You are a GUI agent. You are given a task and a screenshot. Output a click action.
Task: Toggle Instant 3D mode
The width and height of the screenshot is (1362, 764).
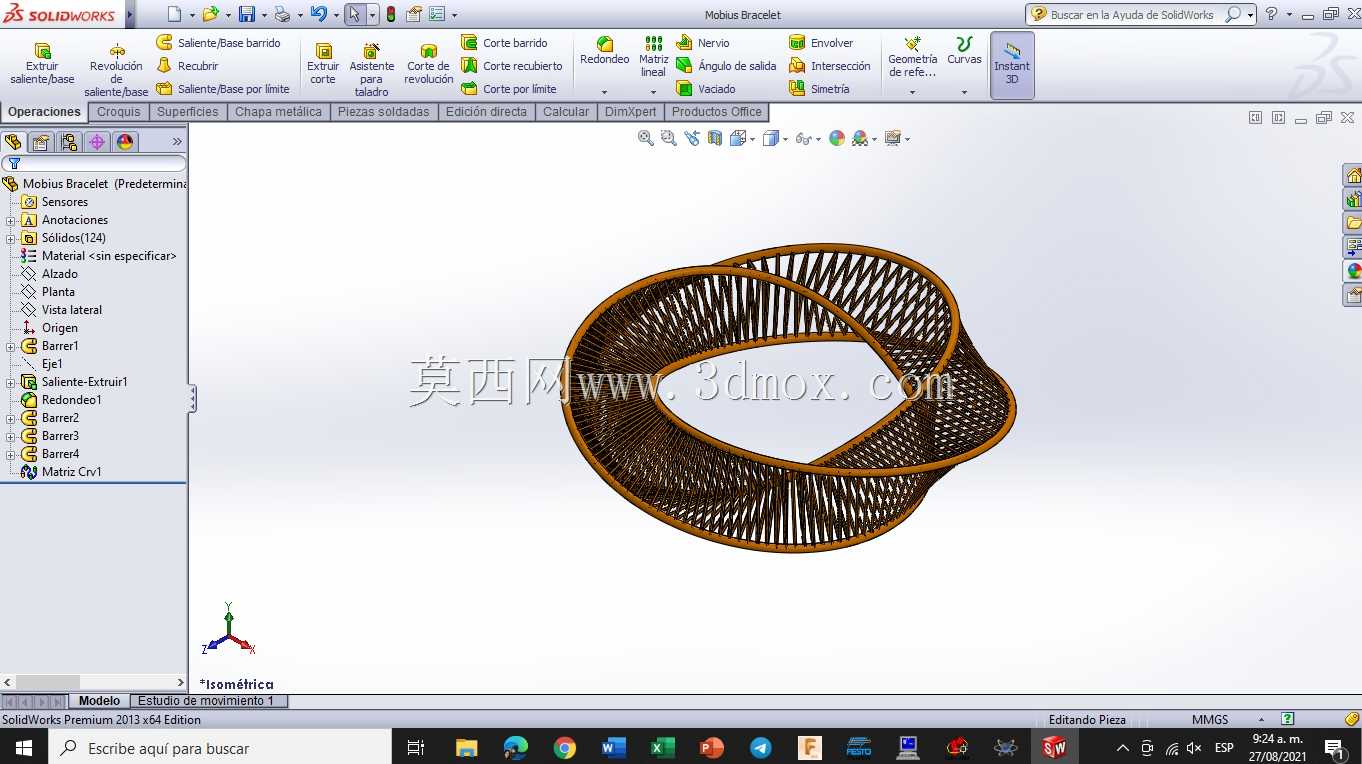(1012, 65)
